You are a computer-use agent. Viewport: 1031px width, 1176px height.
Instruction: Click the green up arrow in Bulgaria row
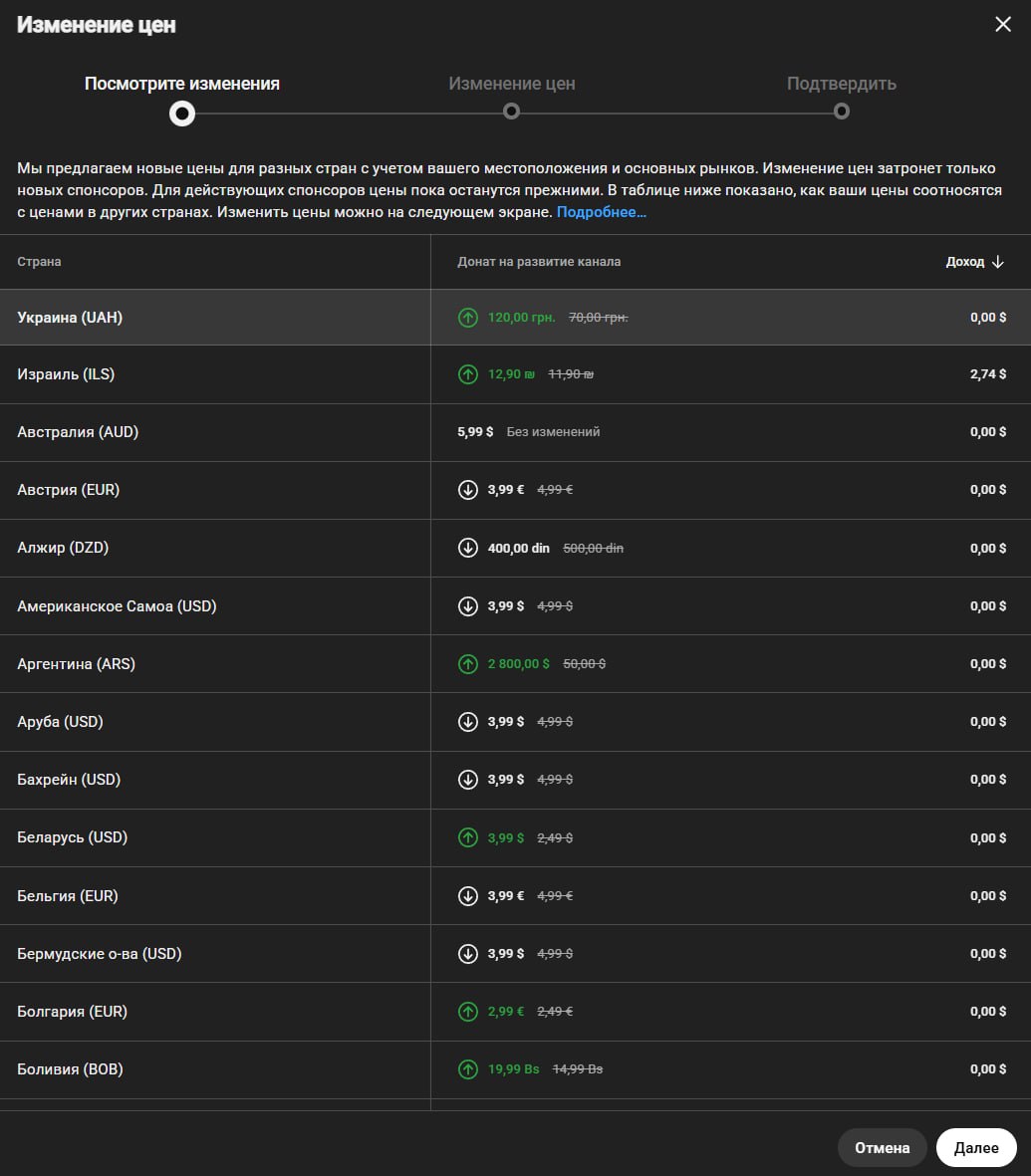[x=467, y=1011]
